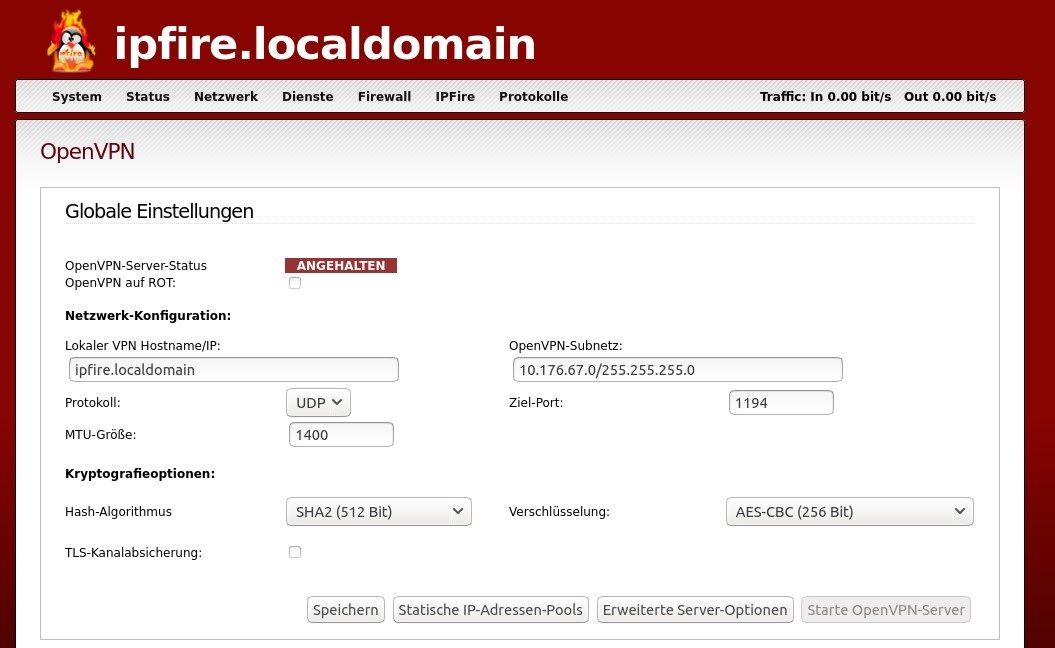This screenshot has height=648, width=1055.
Task: Click the MTU-Größe input field
Action: click(341, 434)
